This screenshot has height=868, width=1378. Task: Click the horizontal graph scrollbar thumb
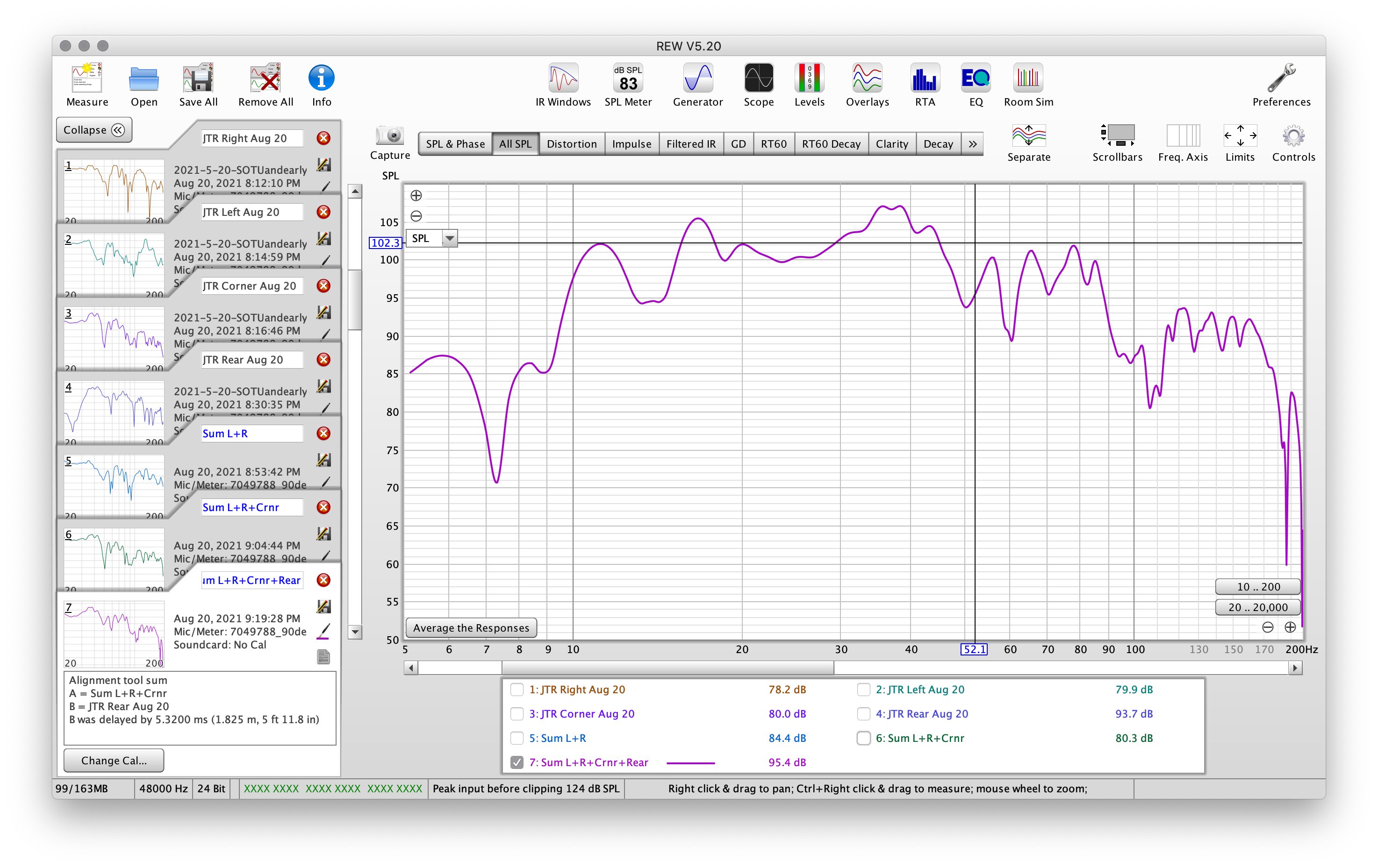click(668, 668)
